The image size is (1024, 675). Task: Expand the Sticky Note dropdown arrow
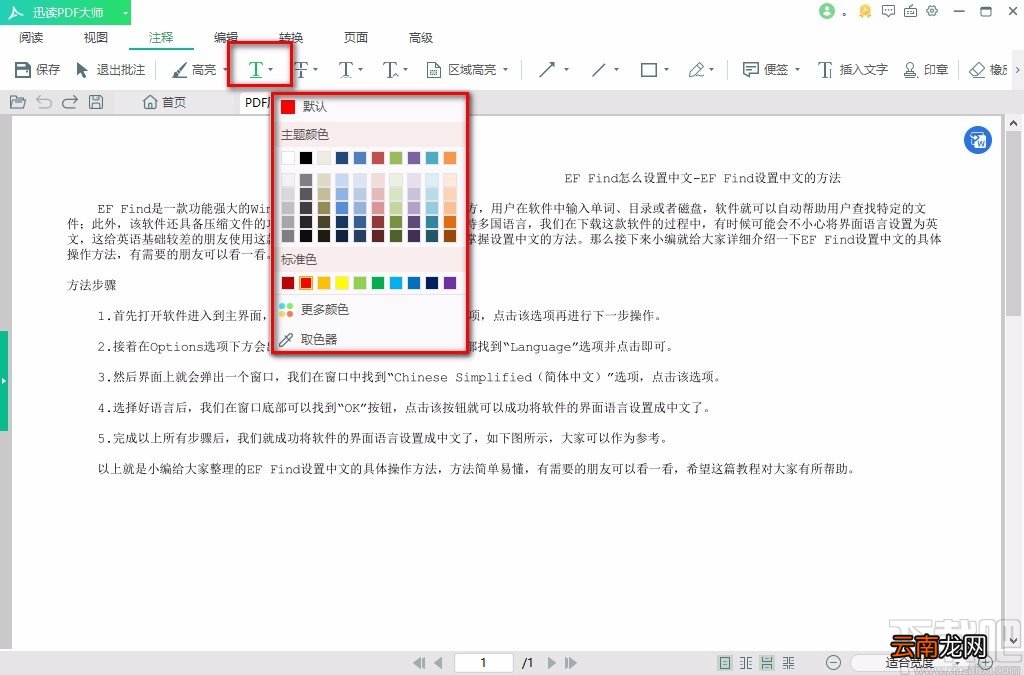(797, 69)
